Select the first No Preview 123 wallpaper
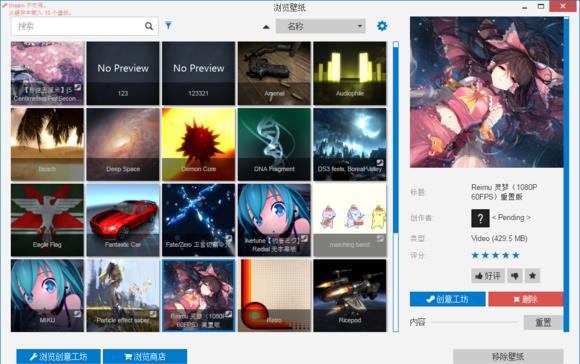 pos(123,73)
